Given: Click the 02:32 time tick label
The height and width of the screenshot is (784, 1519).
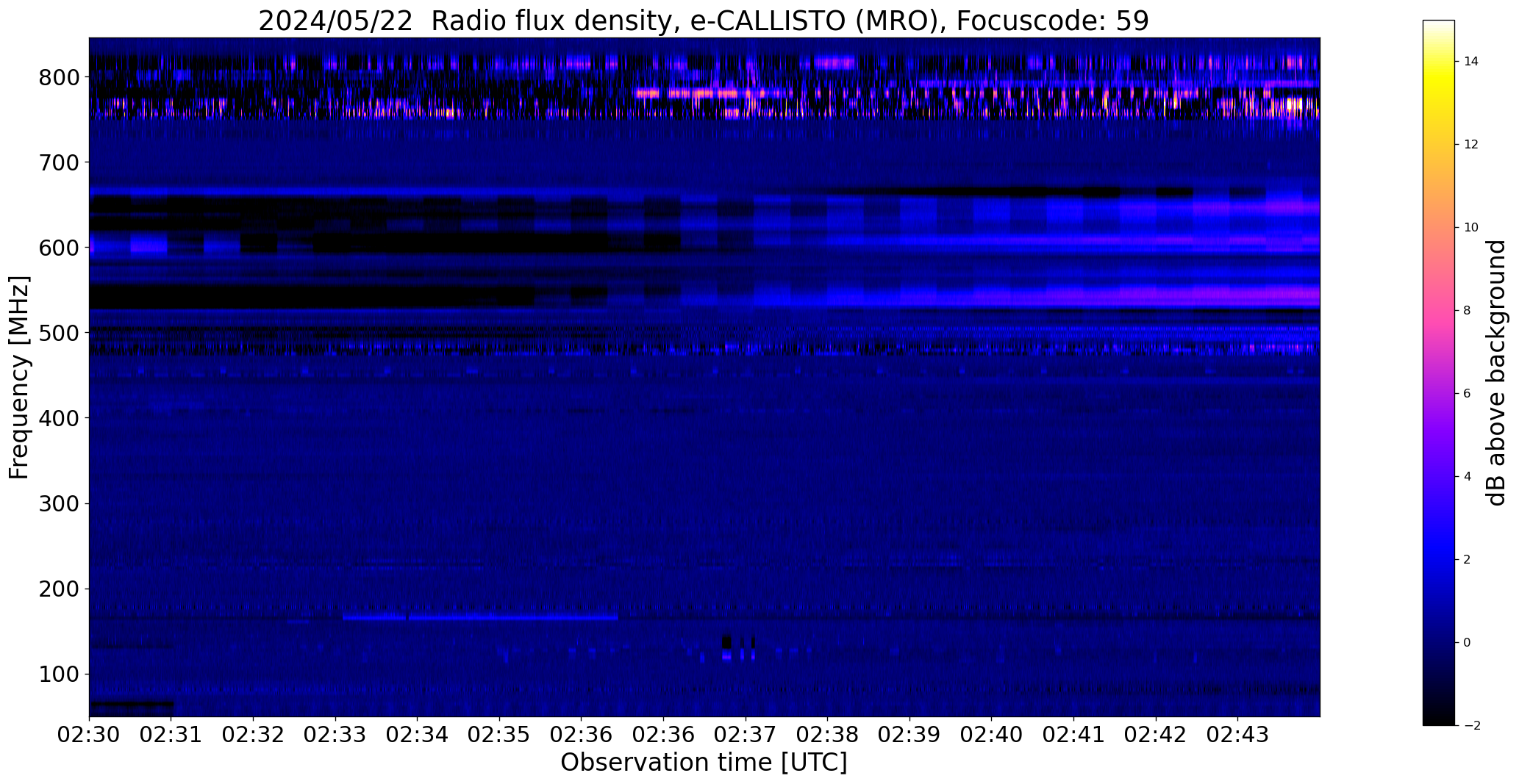Looking at the screenshot, I should coord(254,735).
